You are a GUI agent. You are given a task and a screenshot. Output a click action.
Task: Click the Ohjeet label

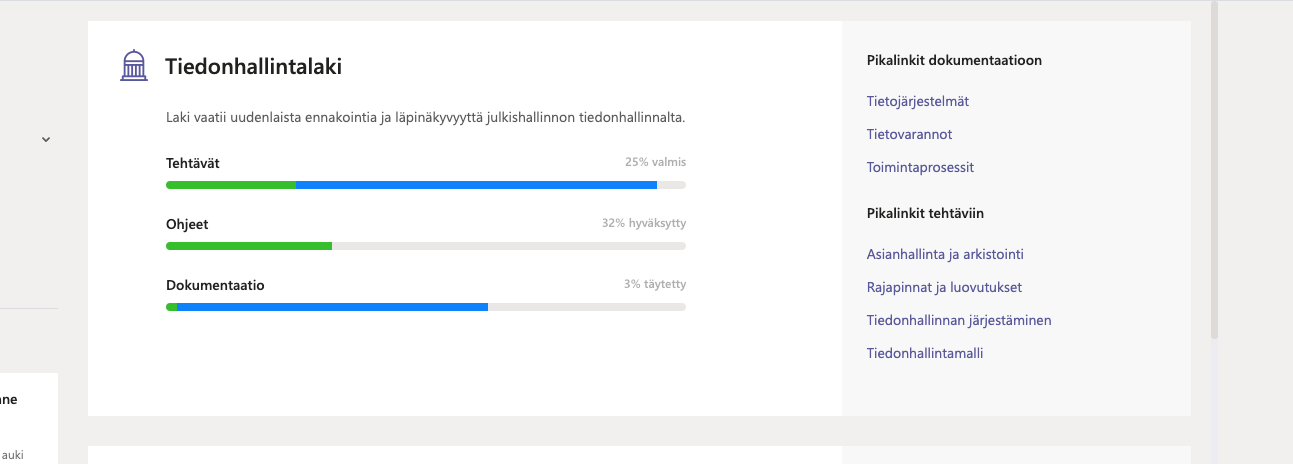pos(187,224)
